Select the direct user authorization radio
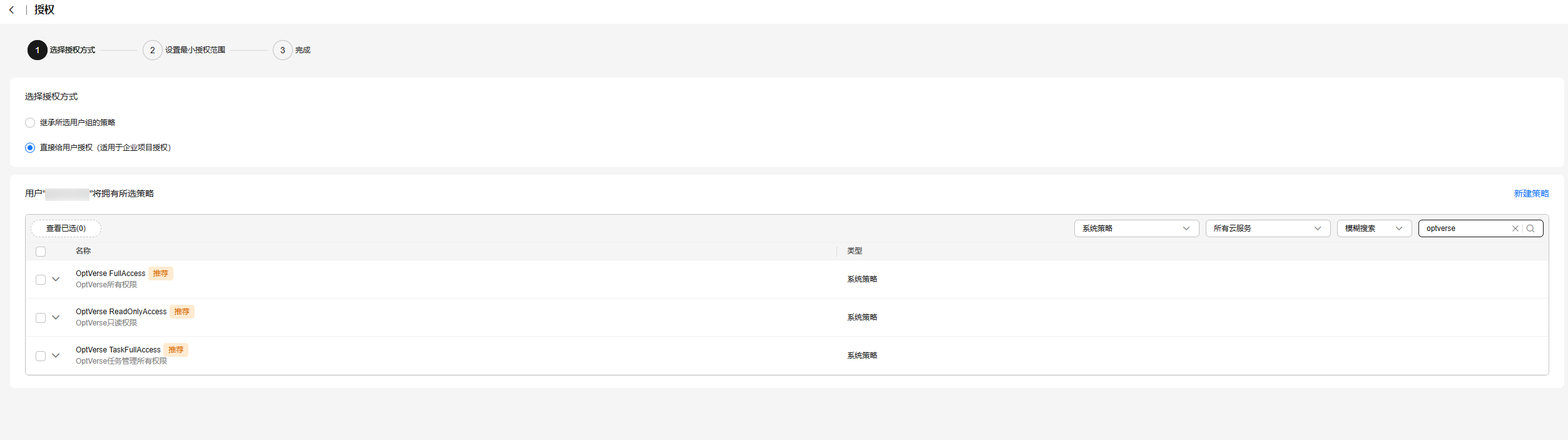Screen dimensions: 1568x440 [x=30, y=148]
